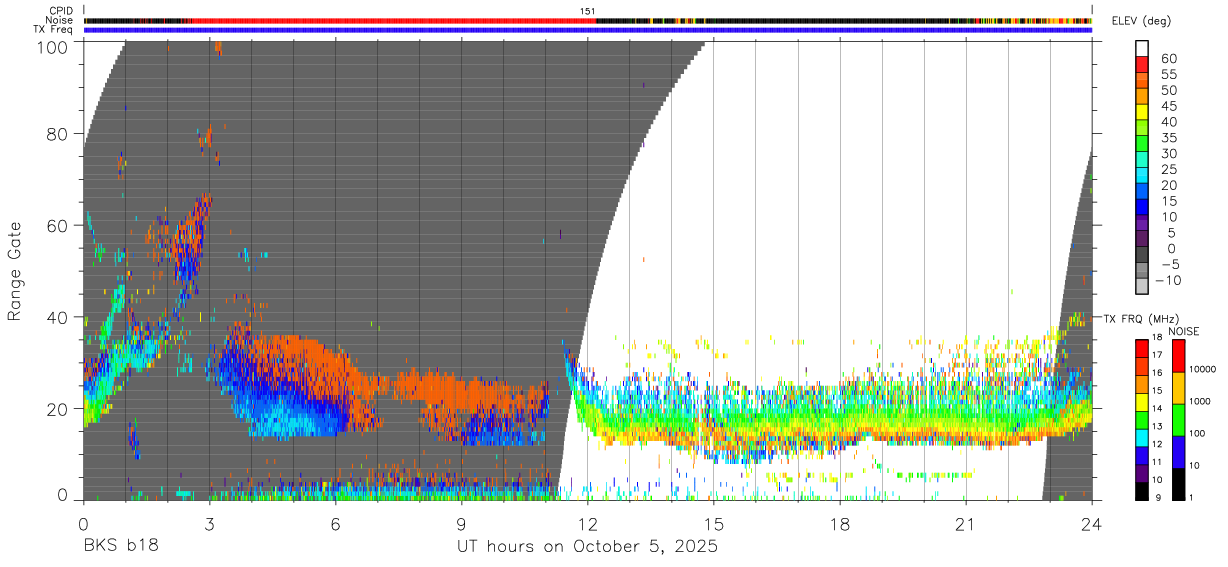Viewport: 1228px width, 567px height.
Task: Click ELEV colorbar label 55
Action: pos(1167,74)
